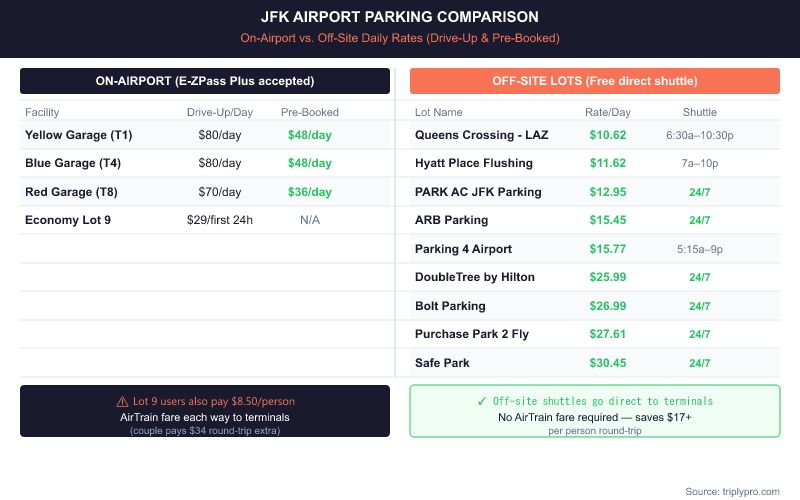Screen dimensions: 800x500
Task: Click PARK AC JFK Parking rate $12.95
Action: coord(608,191)
